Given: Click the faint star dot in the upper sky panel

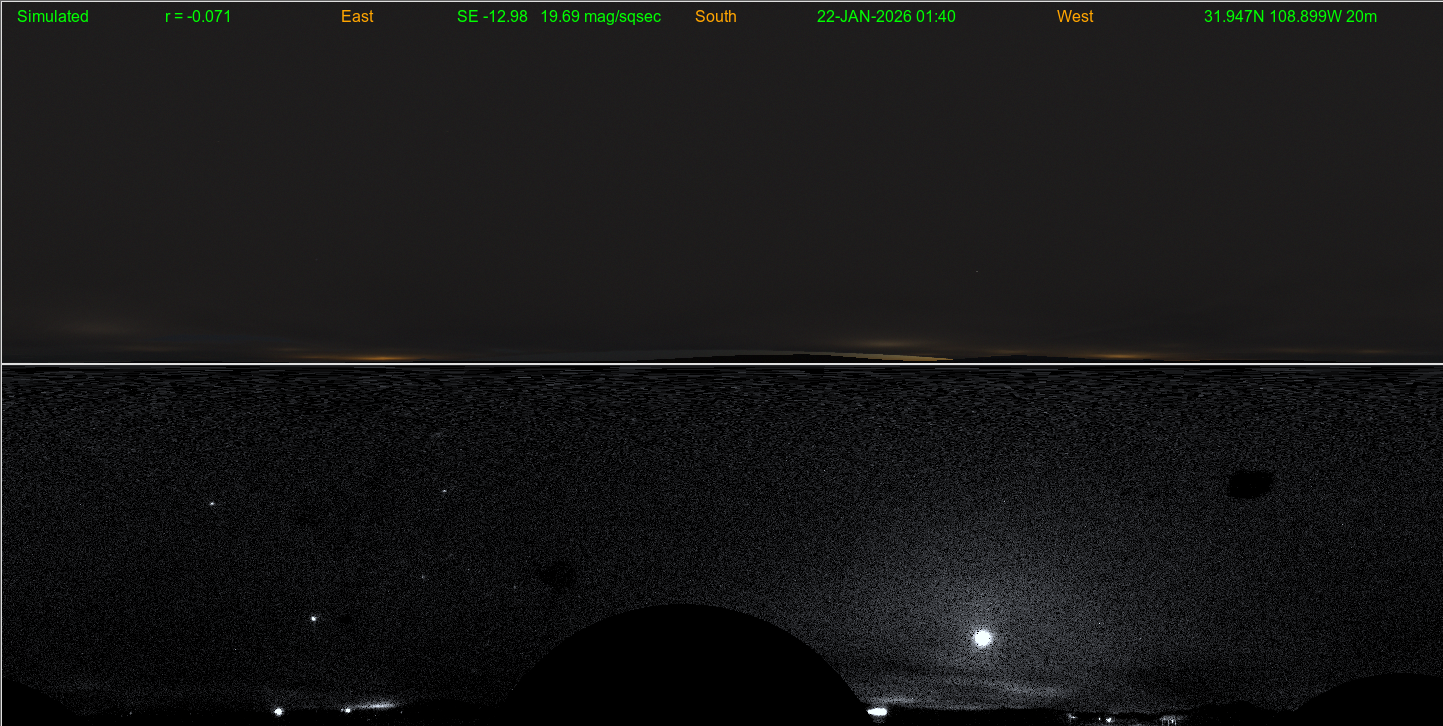Looking at the screenshot, I should (x=977, y=271).
